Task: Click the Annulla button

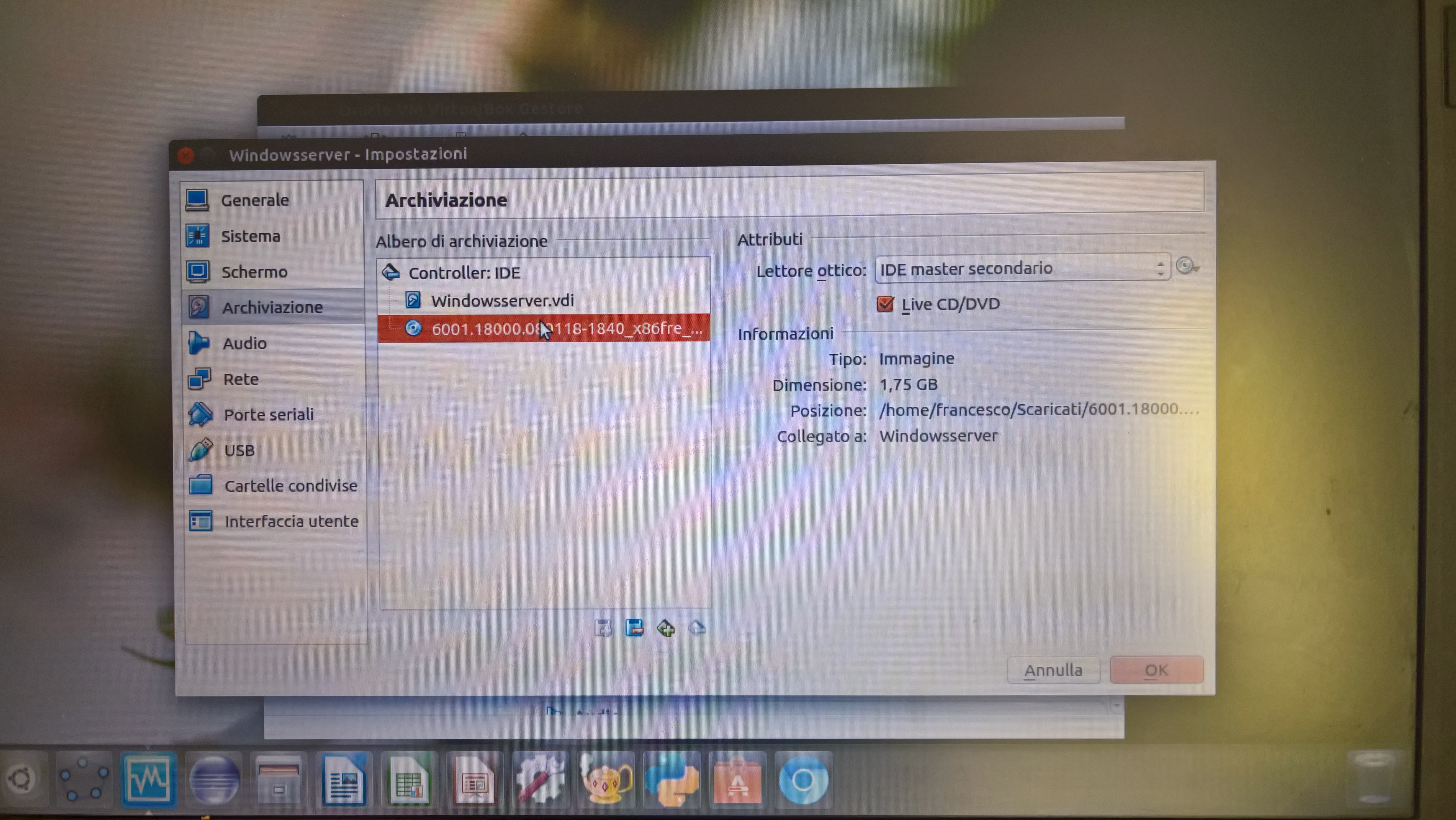Action: 1054,670
